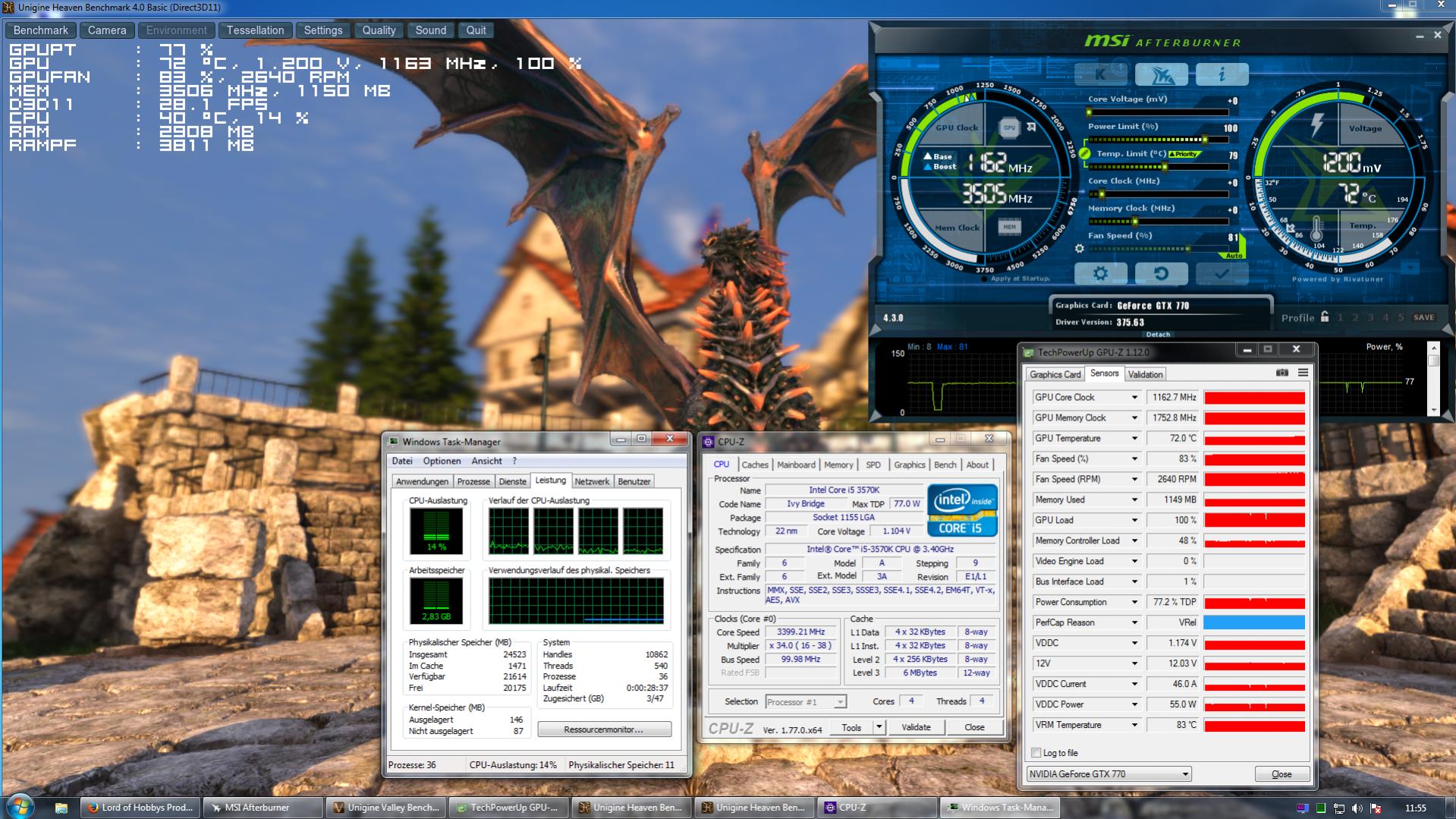Open the Ansicht menu in Task-Manager
Screen dimensions: 1456x819
pyautogui.click(x=486, y=461)
